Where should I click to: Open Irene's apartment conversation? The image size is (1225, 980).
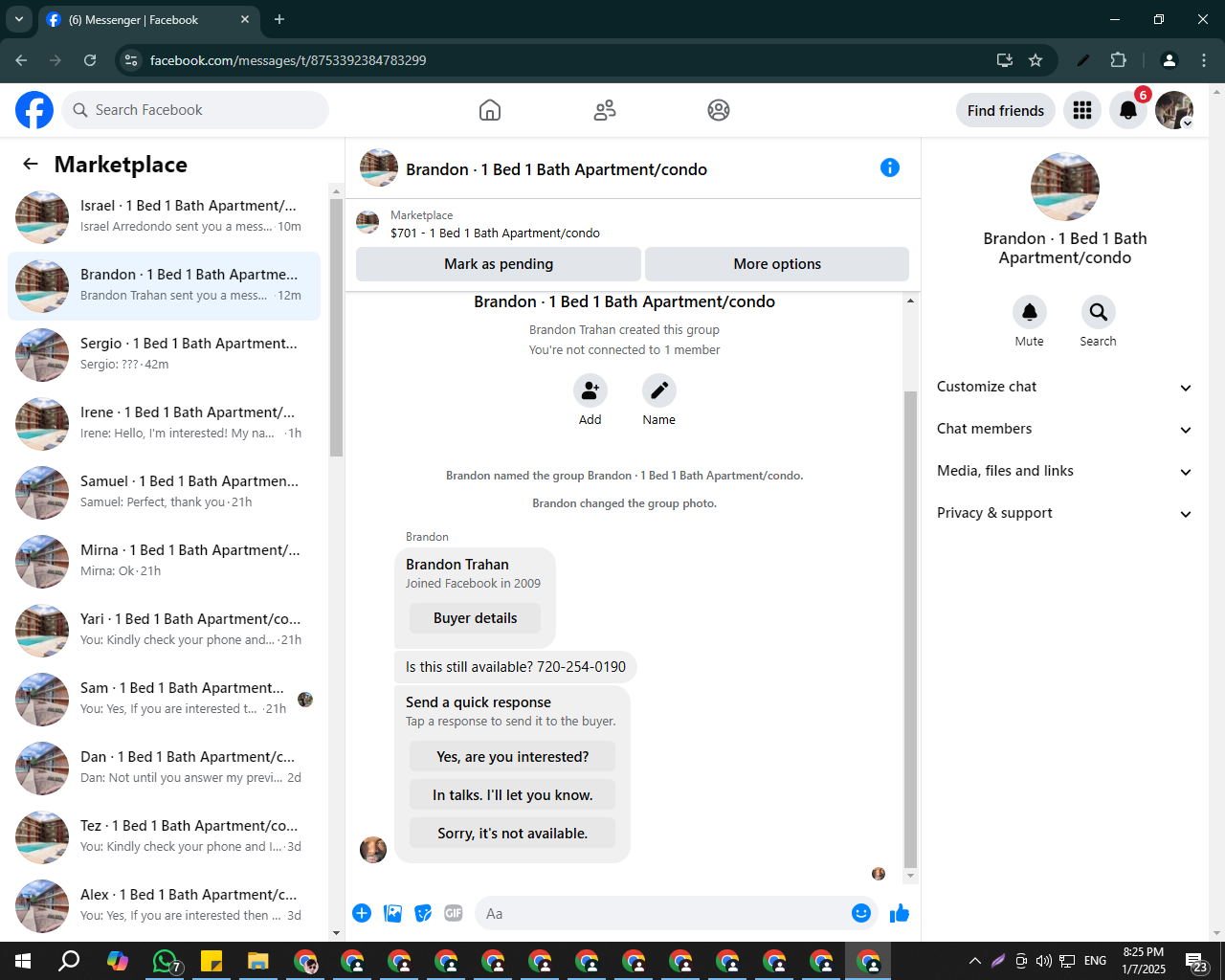tap(165, 424)
